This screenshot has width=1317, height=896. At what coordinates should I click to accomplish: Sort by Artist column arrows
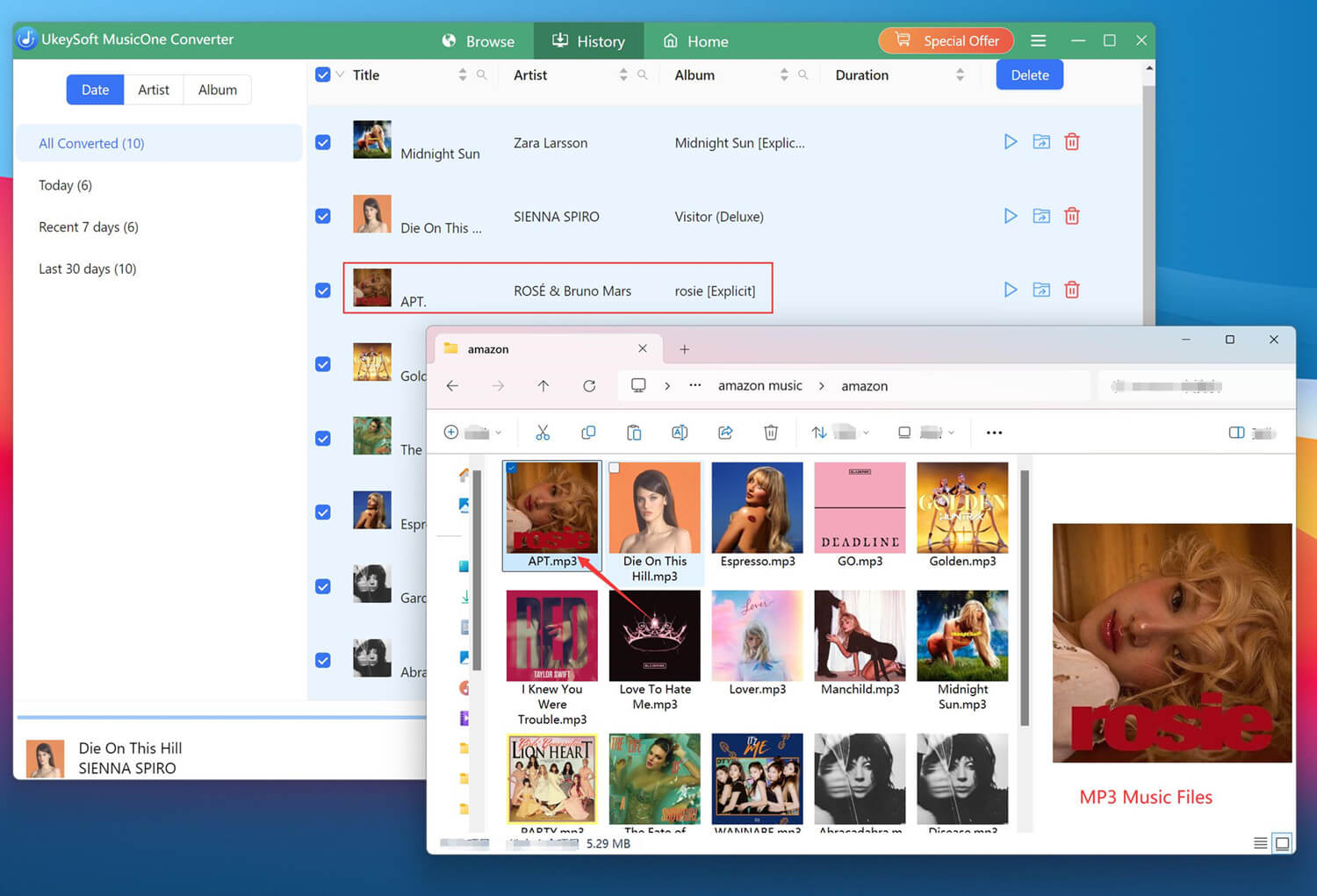click(x=623, y=75)
